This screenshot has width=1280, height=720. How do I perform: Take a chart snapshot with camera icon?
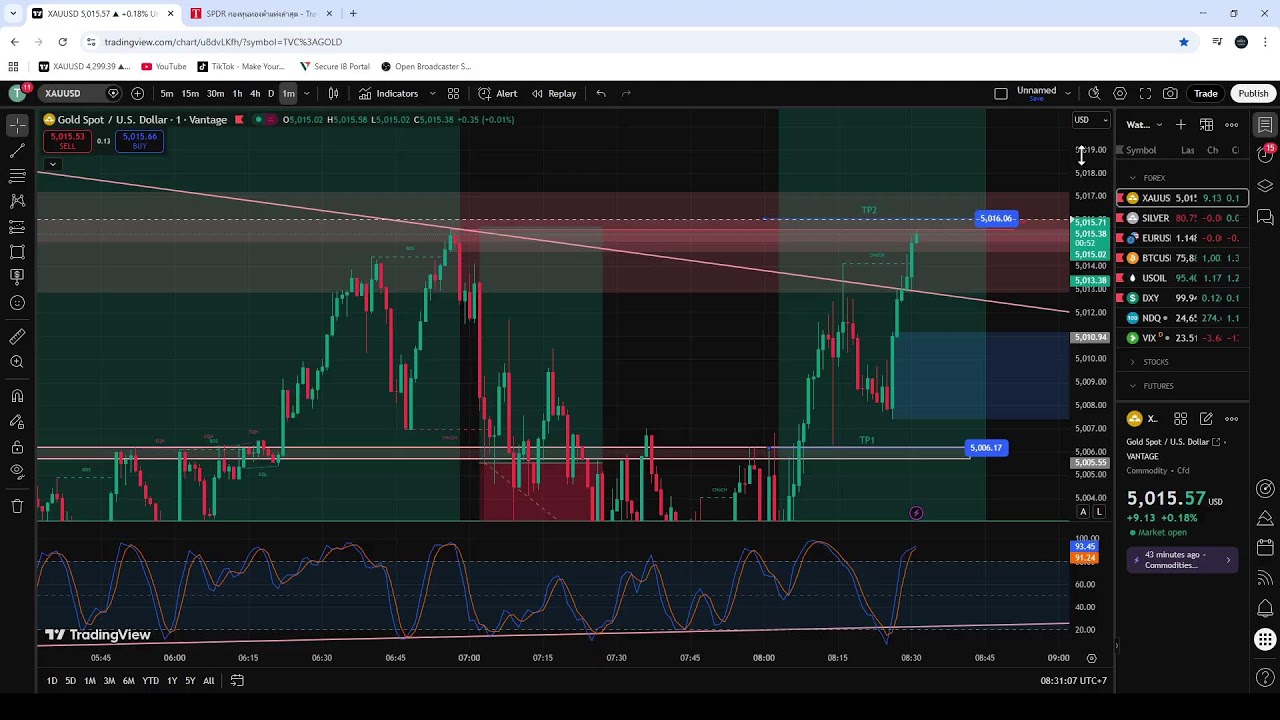click(1170, 93)
